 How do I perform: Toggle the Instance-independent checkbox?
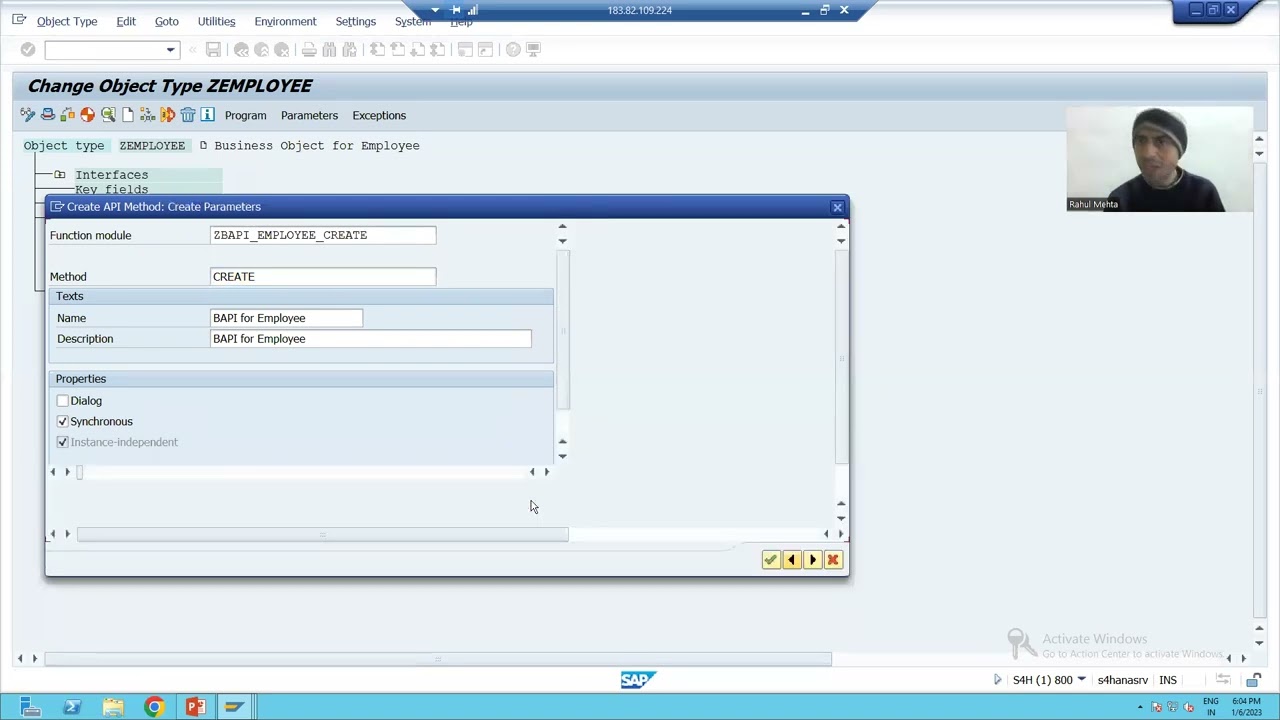click(63, 442)
